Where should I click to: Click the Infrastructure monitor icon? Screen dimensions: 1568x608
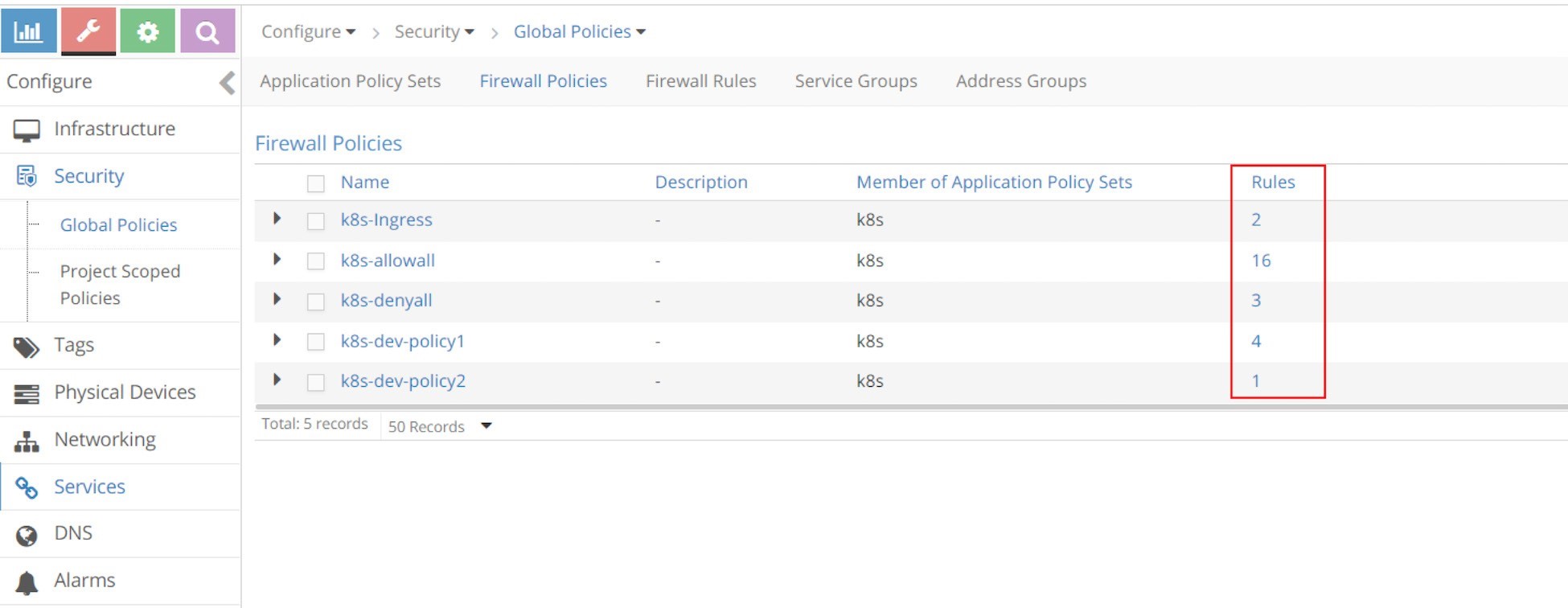coord(27,130)
